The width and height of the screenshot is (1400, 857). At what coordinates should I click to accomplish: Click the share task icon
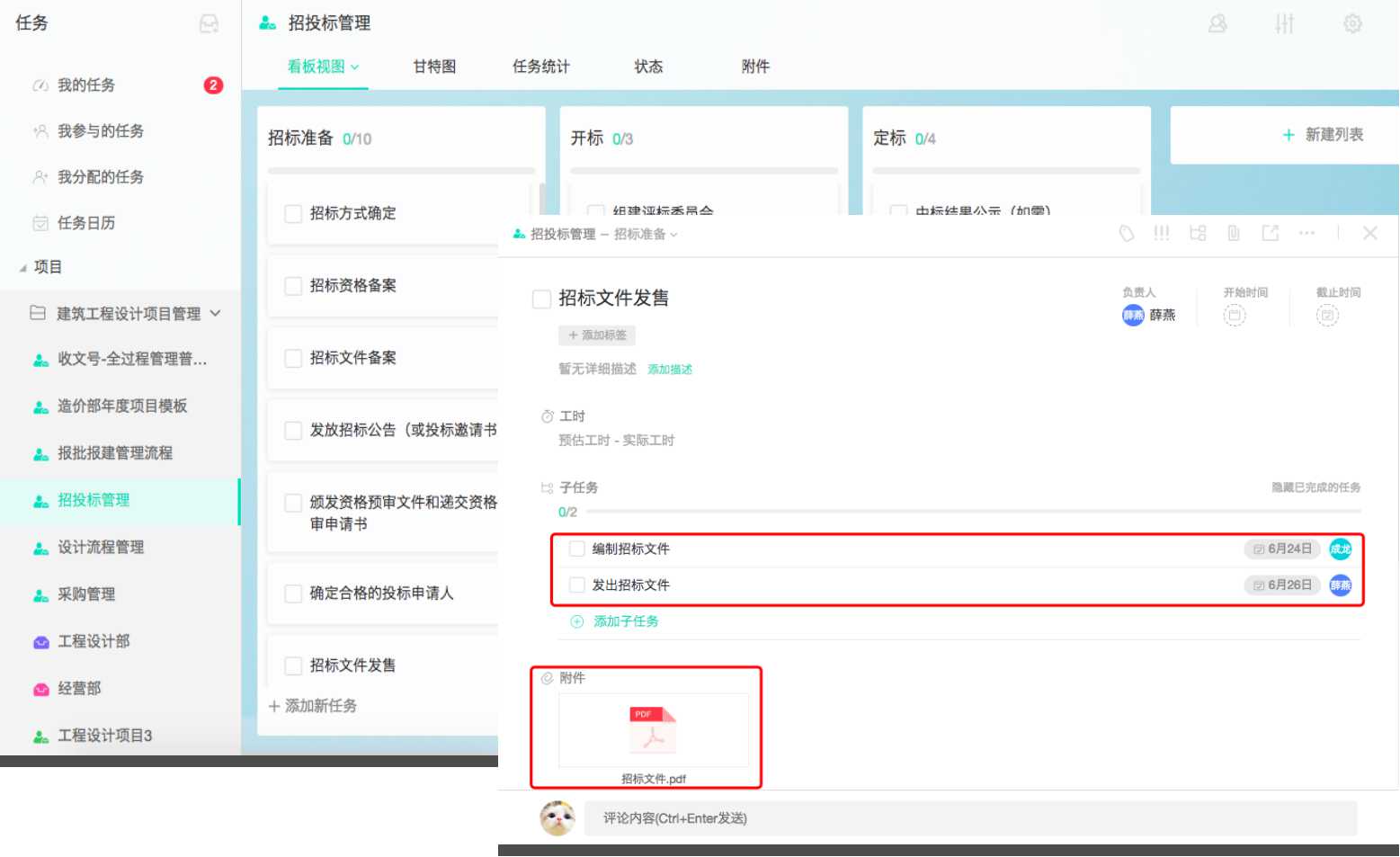tap(1270, 233)
